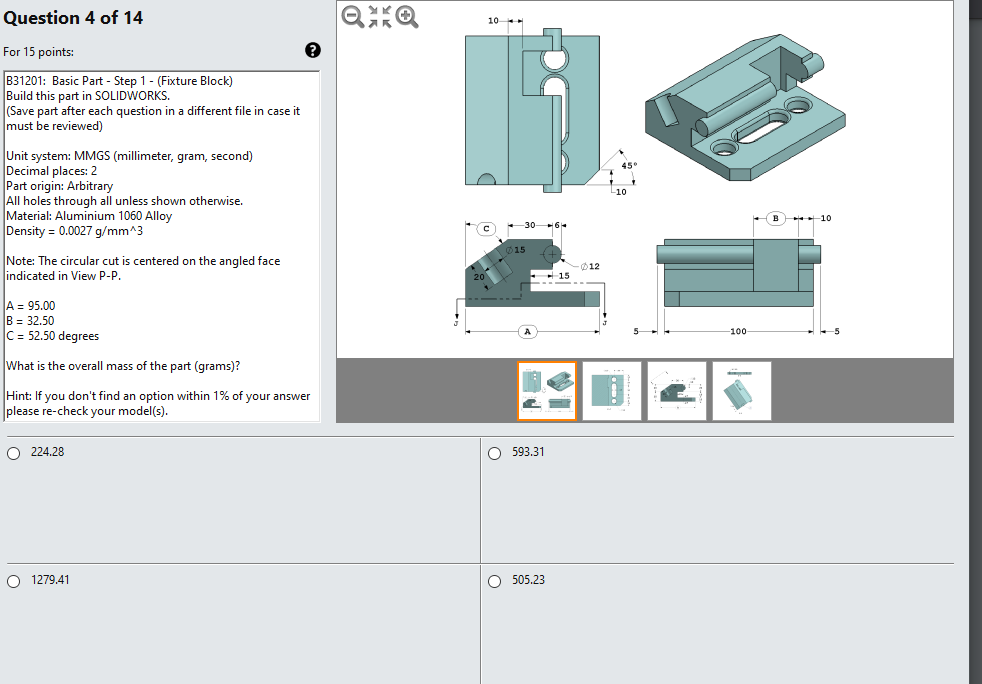This screenshot has width=982, height=684.
Task: Select the answer option 505.23
Action: tap(495, 581)
